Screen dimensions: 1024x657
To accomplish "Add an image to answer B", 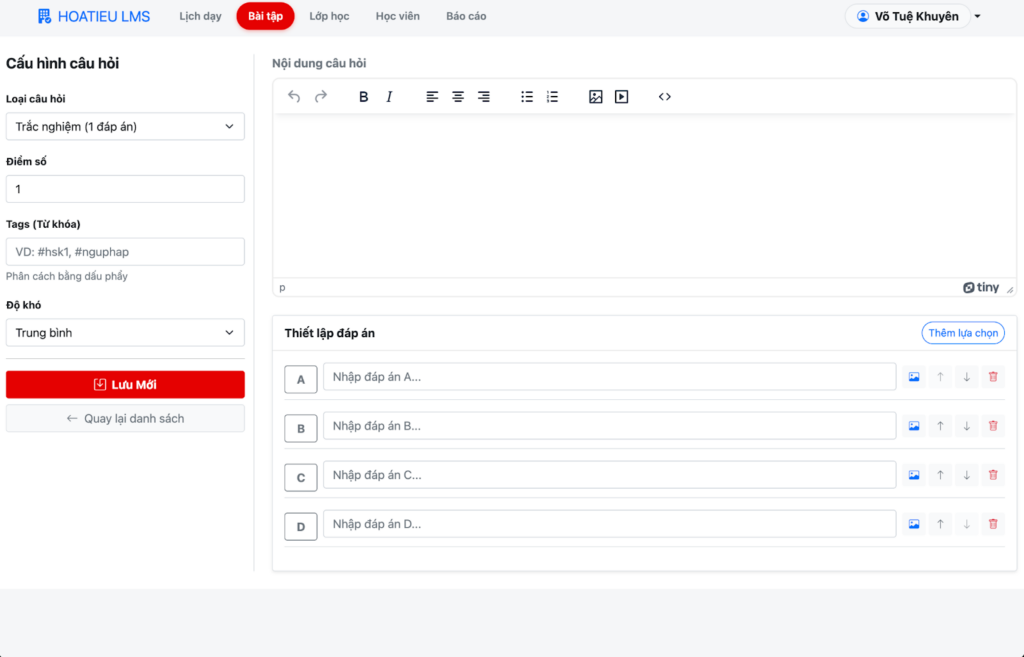I will pos(914,426).
